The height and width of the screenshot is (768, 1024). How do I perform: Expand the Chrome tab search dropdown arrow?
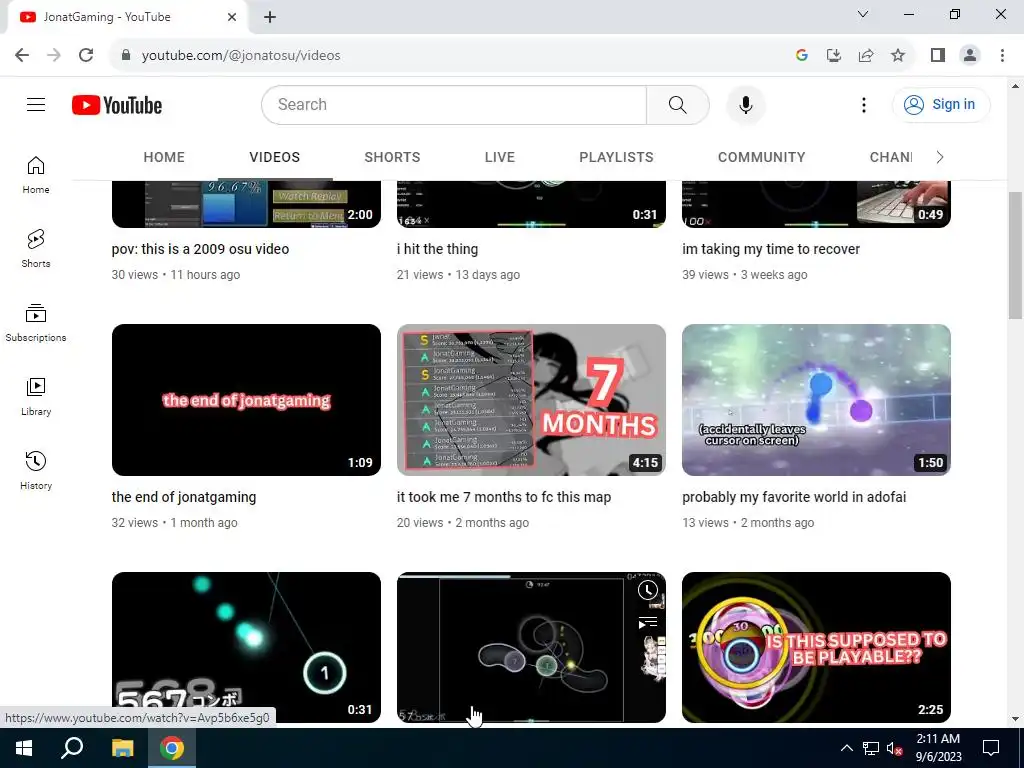pos(863,14)
